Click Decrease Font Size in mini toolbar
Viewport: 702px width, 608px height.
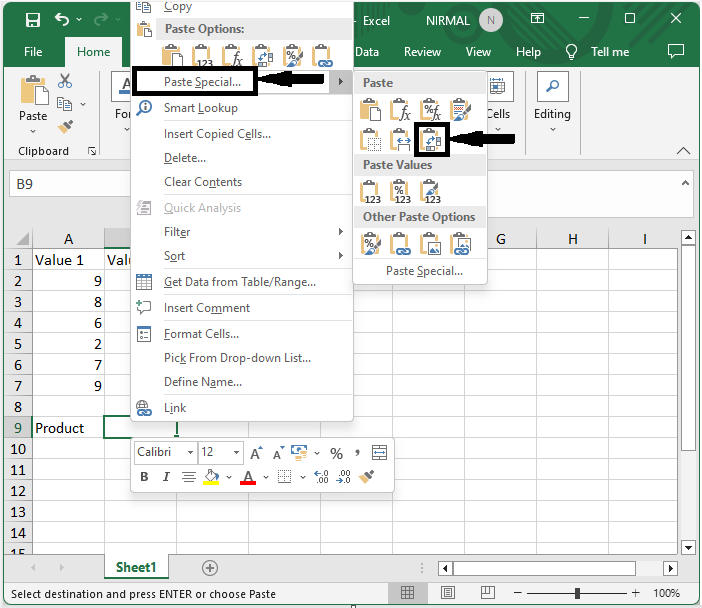[278, 453]
